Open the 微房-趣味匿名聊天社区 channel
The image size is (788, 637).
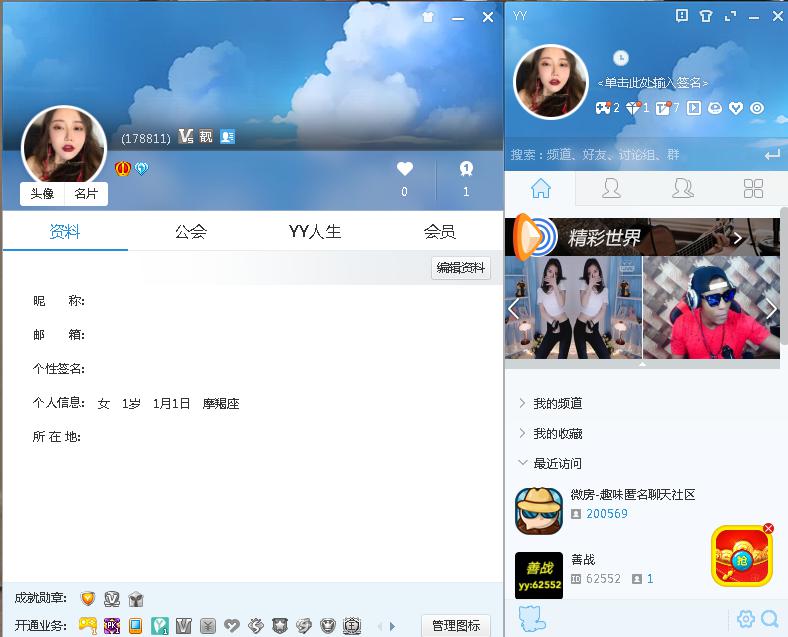643,510
